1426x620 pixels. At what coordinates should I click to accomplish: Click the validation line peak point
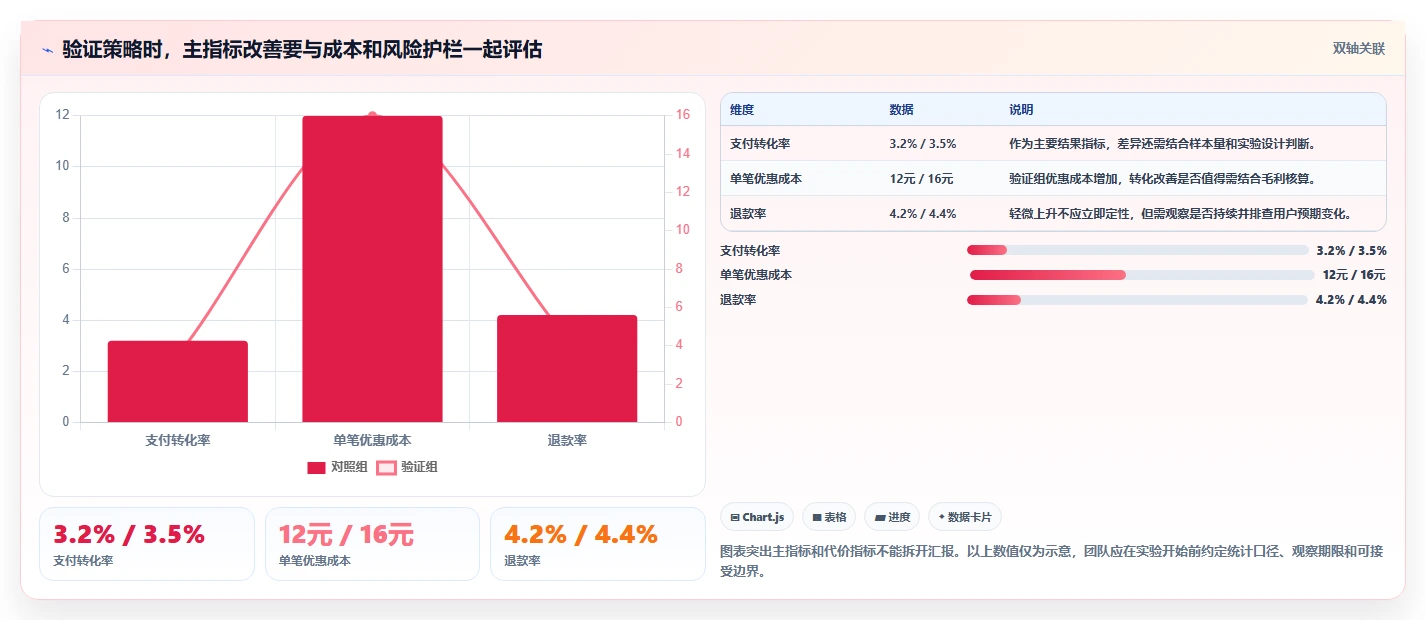(x=373, y=116)
